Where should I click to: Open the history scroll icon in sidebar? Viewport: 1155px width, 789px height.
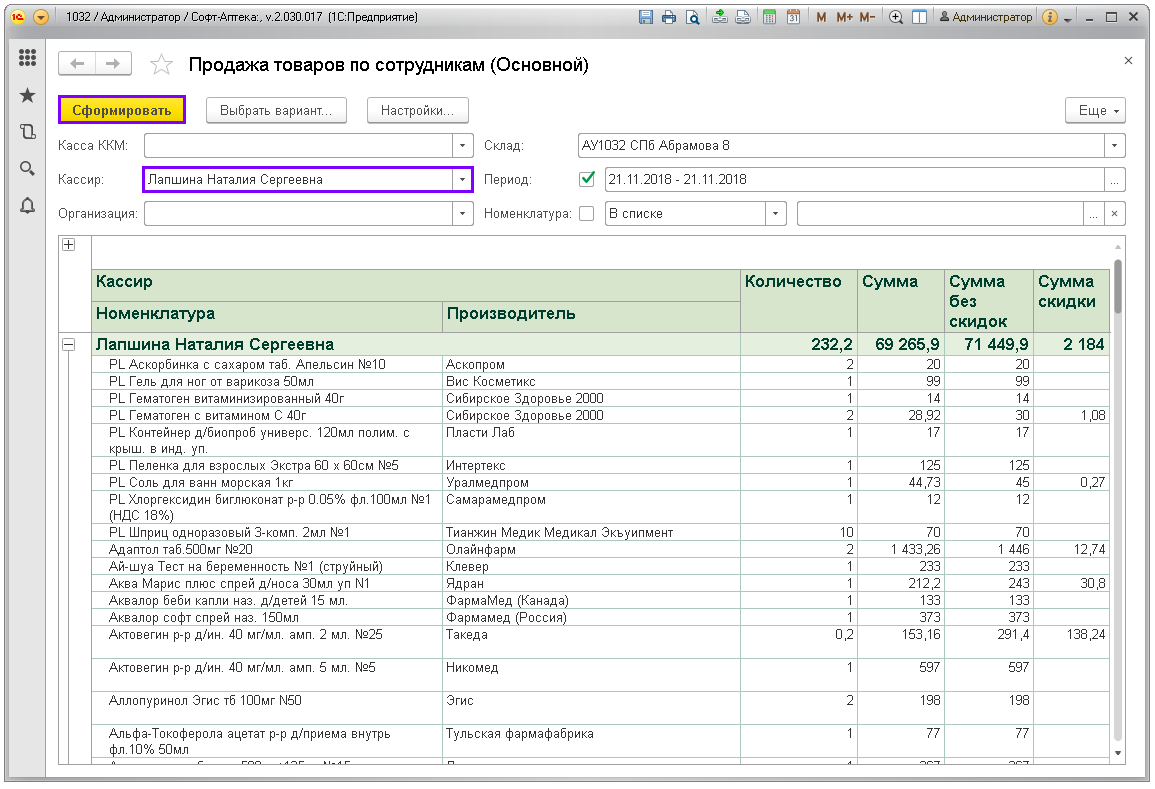27,131
